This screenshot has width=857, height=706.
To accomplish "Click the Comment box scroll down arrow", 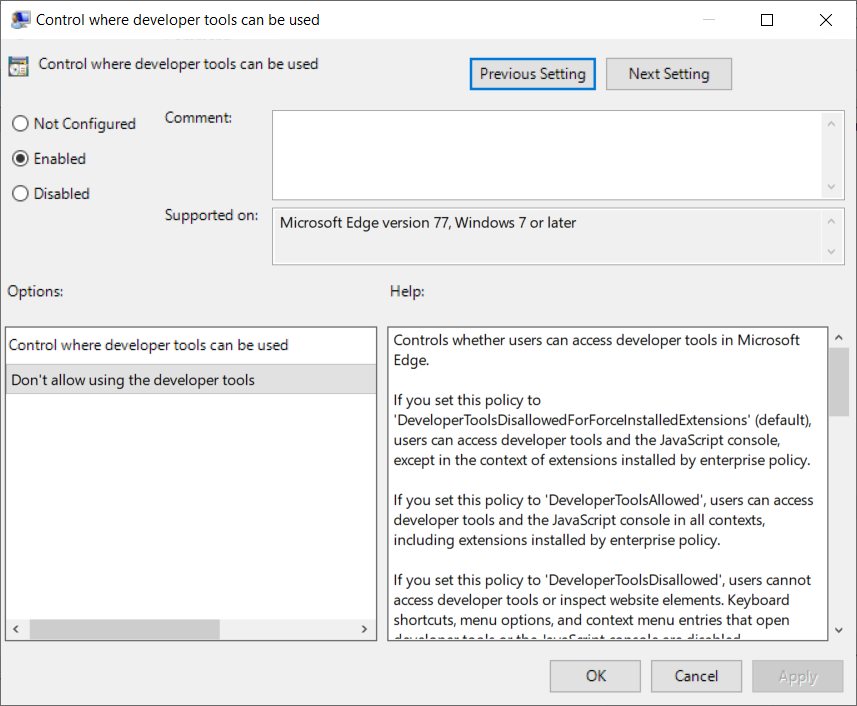I will 831,187.
